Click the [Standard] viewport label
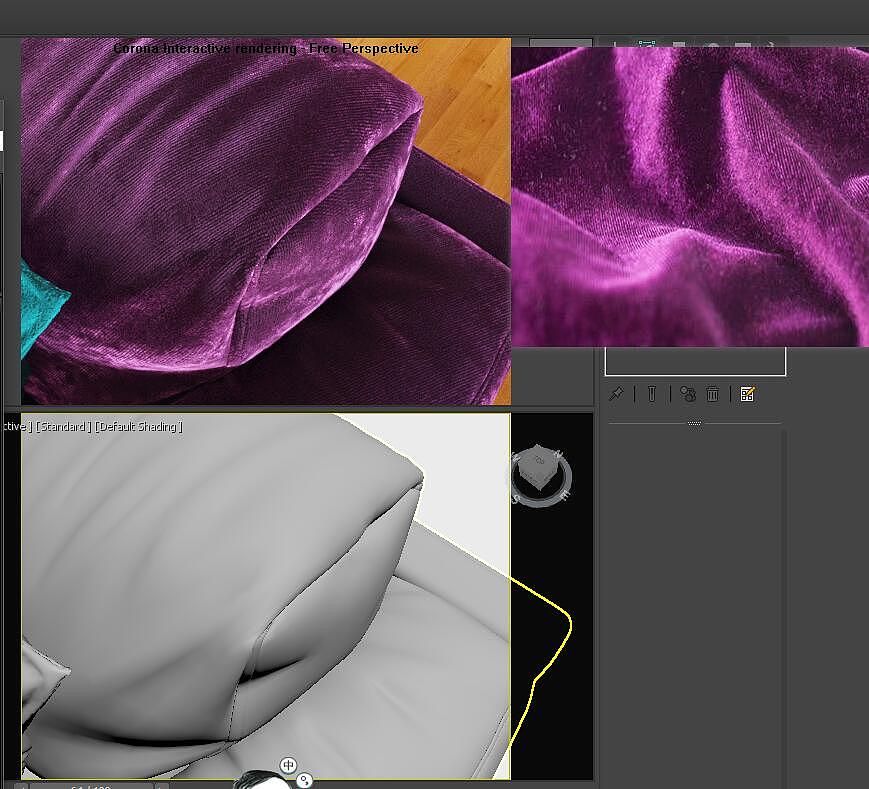869x789 pixels. (x=63, y=426)
